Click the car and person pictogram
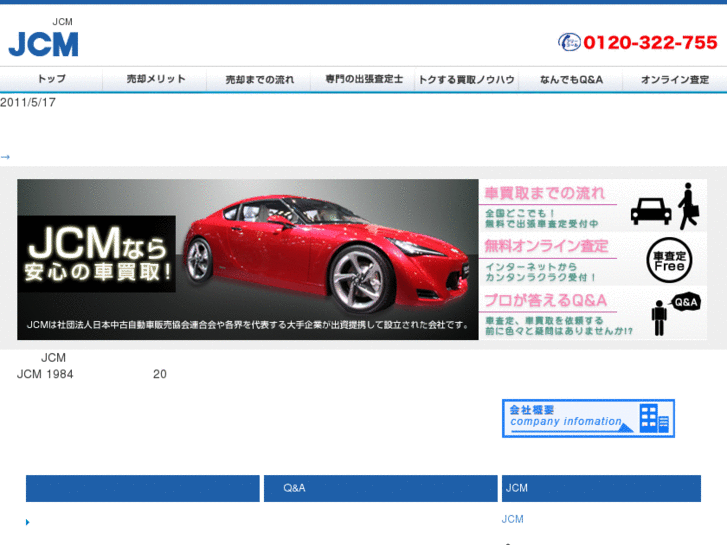 (665, 206)
